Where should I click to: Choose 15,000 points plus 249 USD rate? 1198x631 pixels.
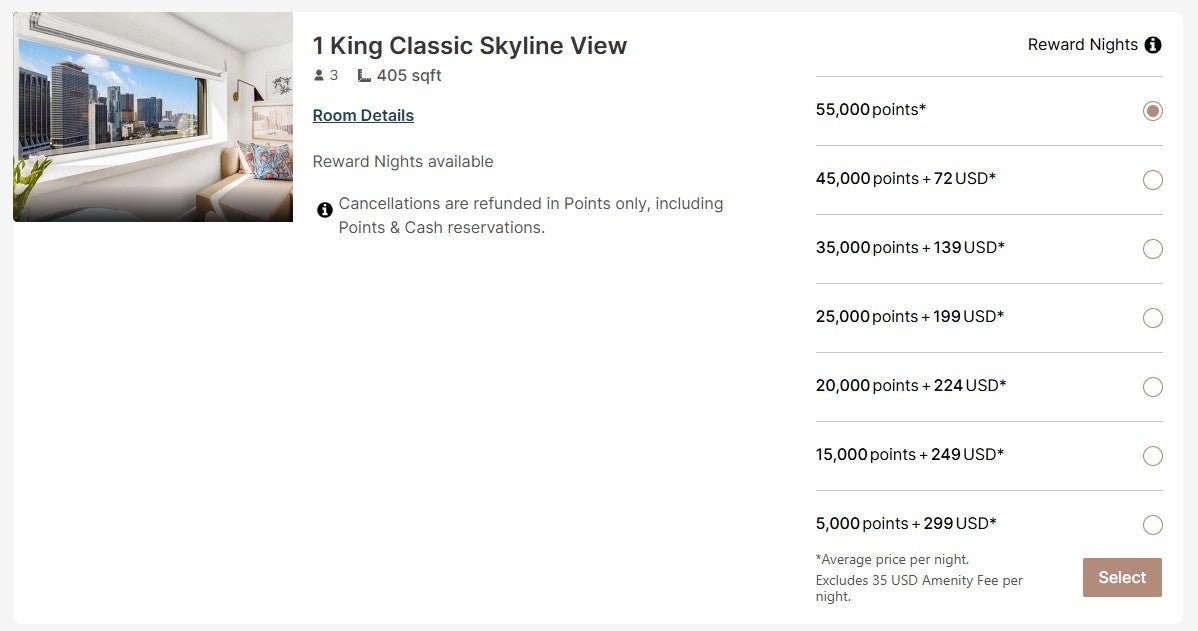(x=1152, y=456)
